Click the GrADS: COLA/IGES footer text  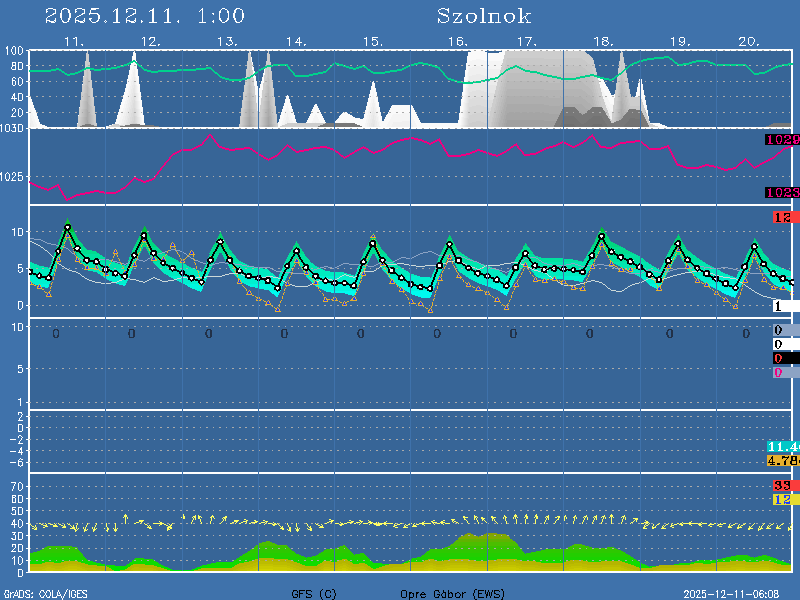point(46,594)
